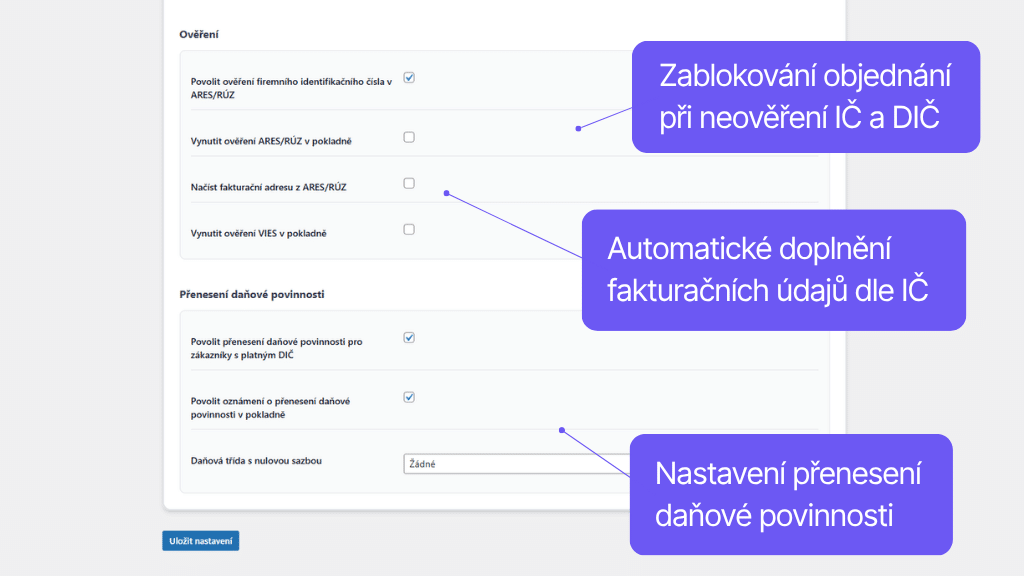Enable Vynutit ověření VIES v pokladně
1024x576 pixels.
(409, 229)
